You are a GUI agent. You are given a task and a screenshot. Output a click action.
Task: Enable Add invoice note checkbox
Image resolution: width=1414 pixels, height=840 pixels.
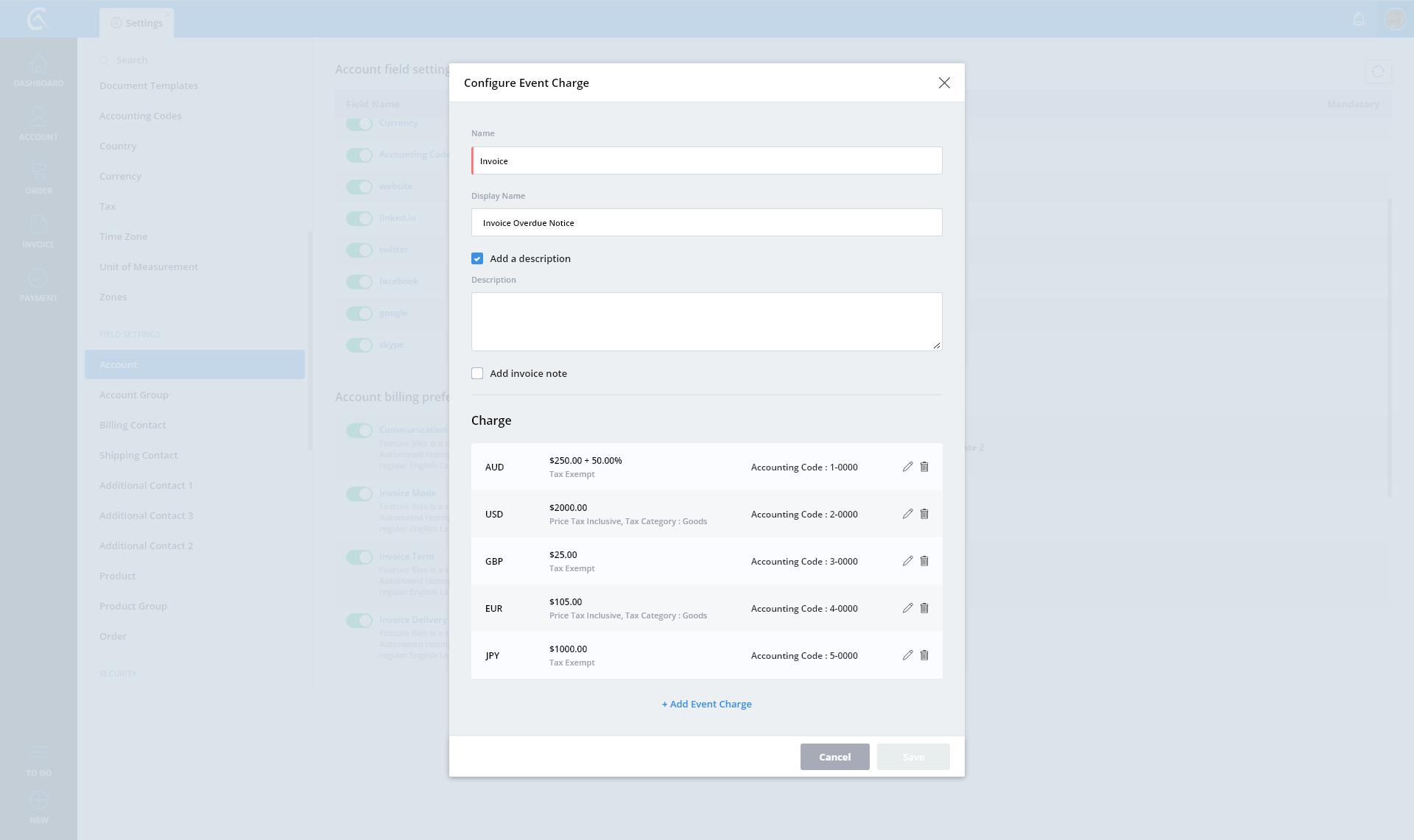pyautogui.click(x=477, y=373)
